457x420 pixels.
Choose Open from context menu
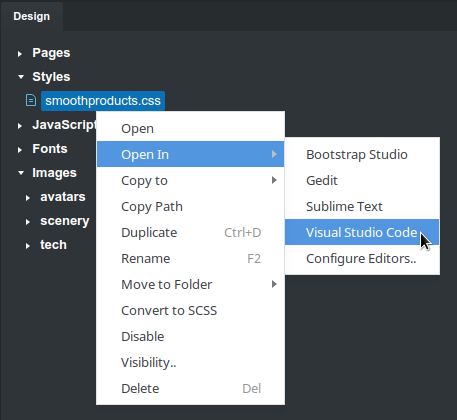coord(190,128)
